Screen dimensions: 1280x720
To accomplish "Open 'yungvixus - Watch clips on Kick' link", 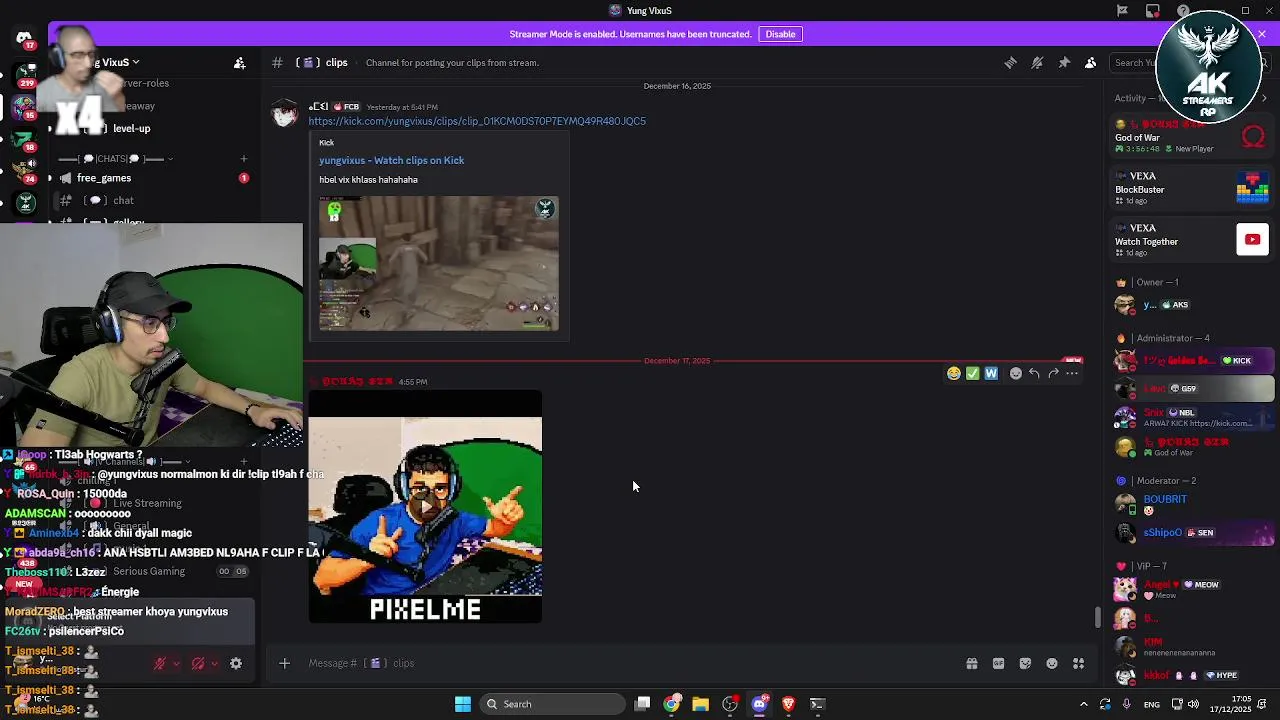I will pyautogui.click(x=391, y=160).
